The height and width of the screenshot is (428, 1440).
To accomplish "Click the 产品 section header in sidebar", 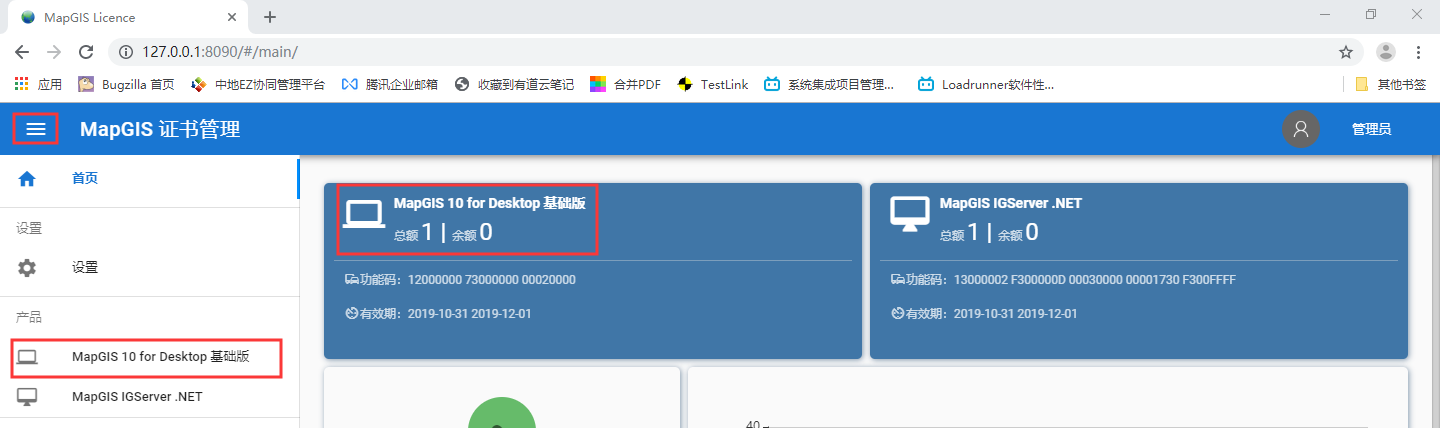I will (x=29, y=317).
